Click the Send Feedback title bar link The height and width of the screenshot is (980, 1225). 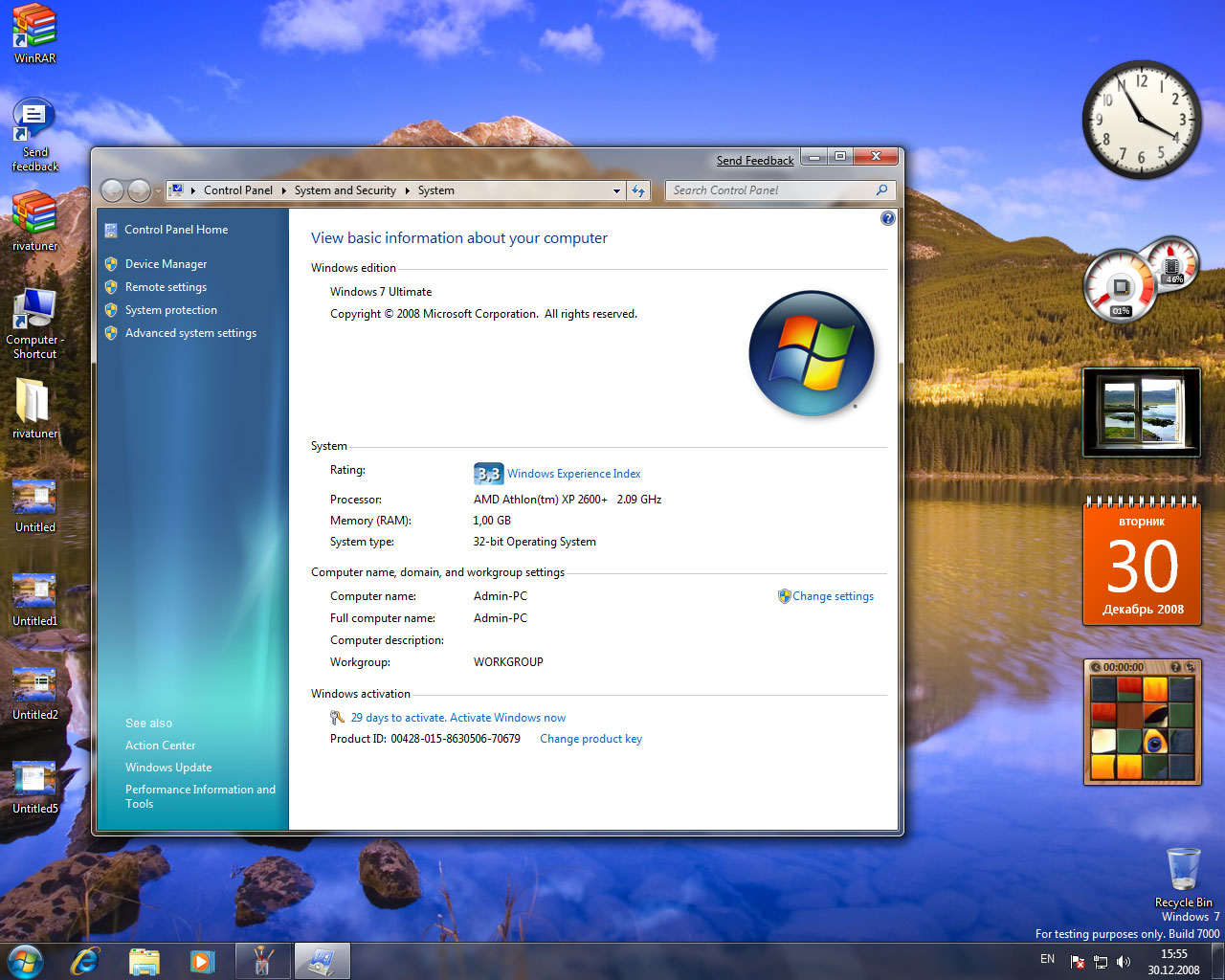(x=755, y=161)
